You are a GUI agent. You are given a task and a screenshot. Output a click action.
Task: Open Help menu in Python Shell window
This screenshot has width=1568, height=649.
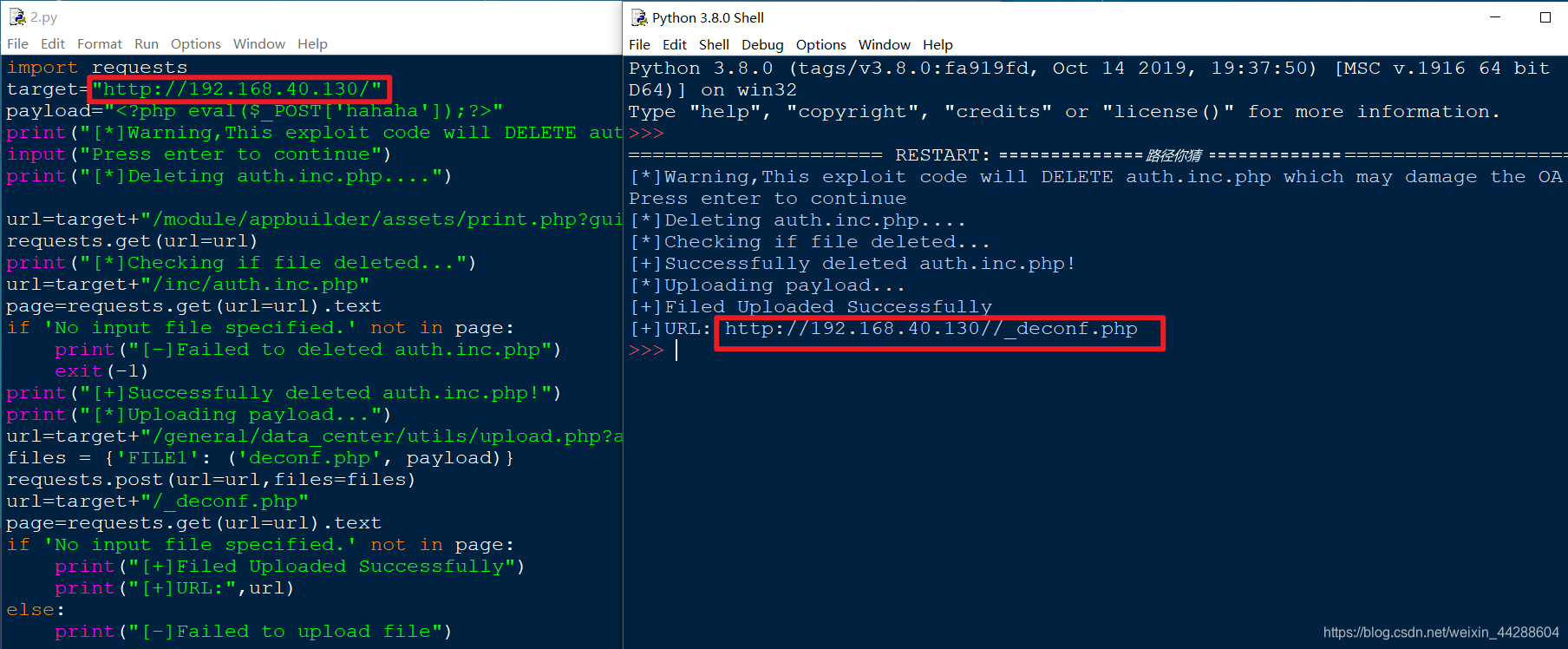[938, 44]
